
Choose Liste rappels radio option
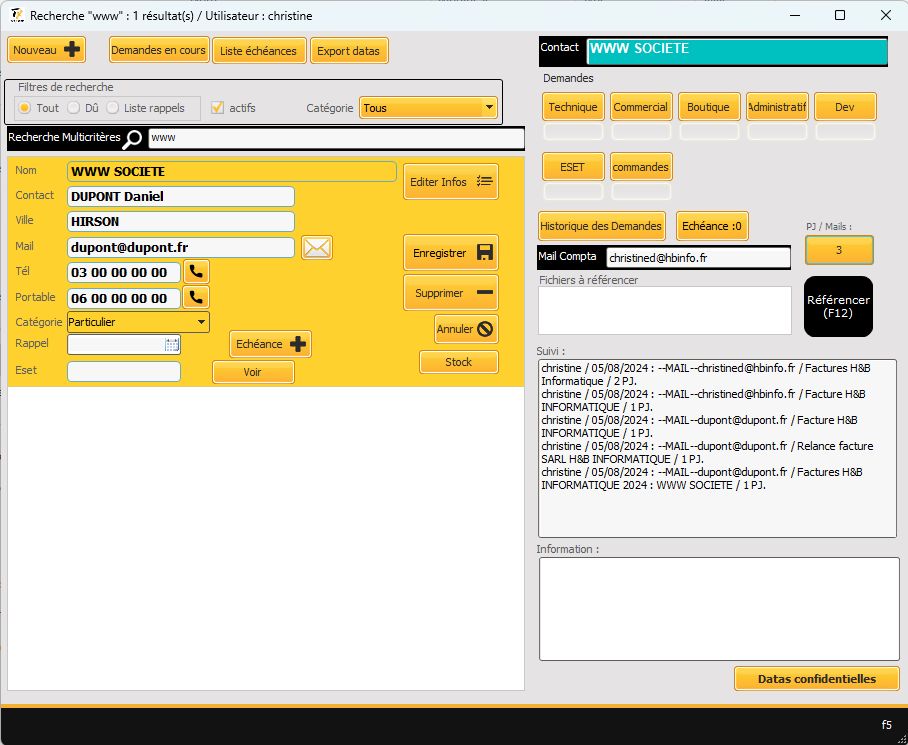pyautogui.click(x=113, y=108)
